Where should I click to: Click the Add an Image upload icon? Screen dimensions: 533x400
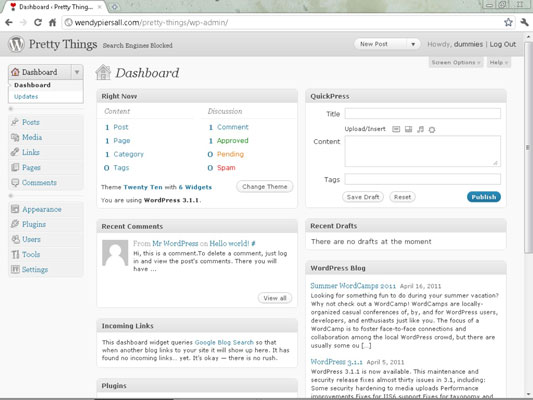[x=396, y=129]
